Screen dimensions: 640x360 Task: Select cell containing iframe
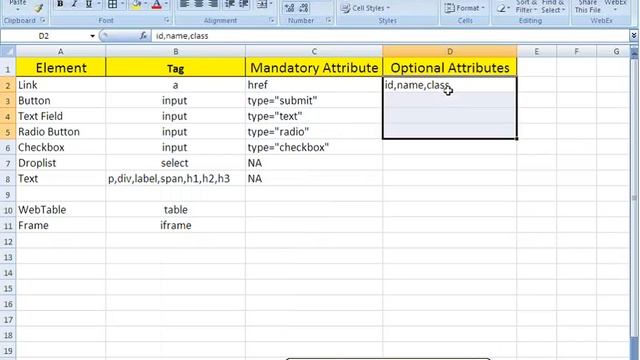pyautogui.click(x=176, y=225)
